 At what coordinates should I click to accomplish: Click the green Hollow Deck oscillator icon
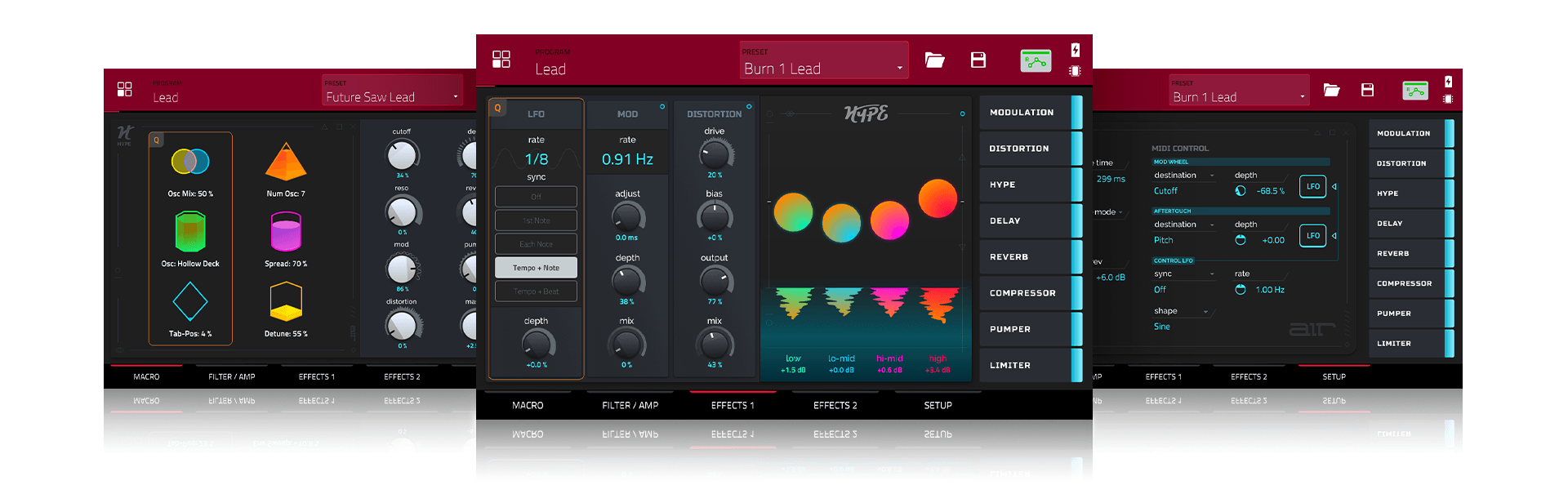[x=190, y=232]
